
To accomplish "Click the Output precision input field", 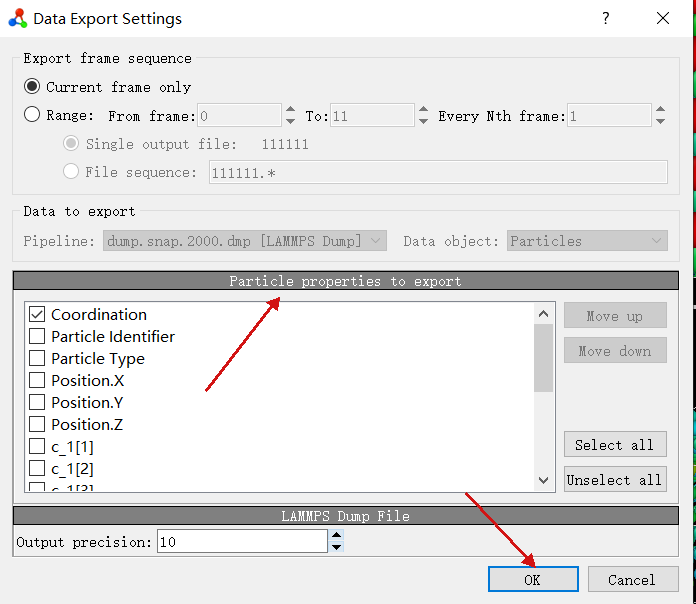I will pyautogui.click(x=241, y=542).
